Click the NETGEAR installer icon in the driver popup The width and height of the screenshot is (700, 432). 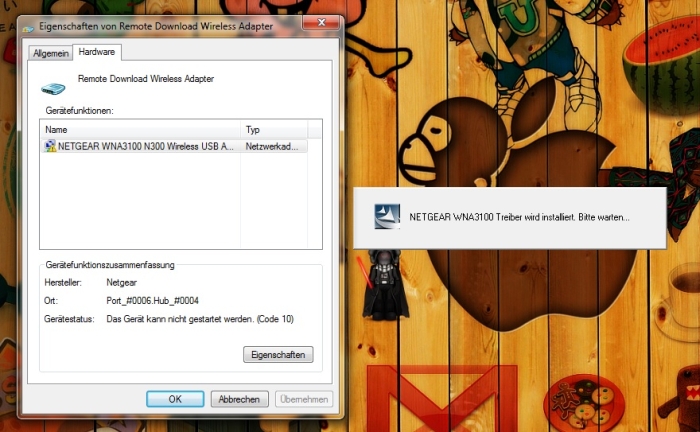[x=387, y=217]
